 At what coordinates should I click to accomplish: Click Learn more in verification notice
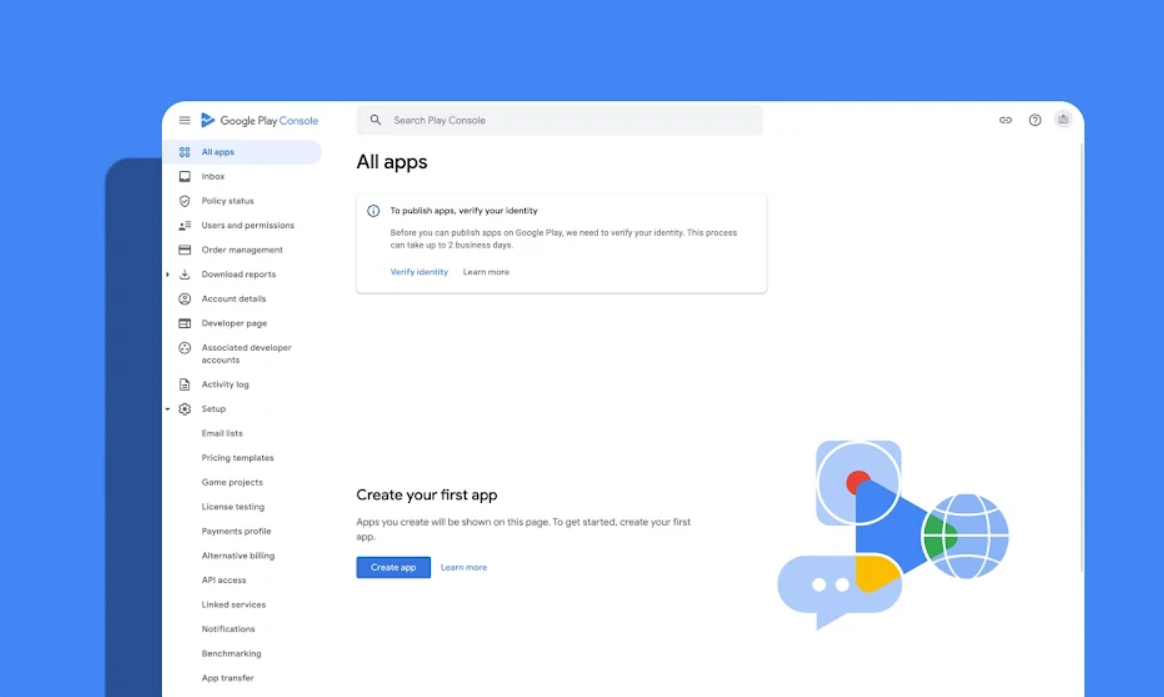point(486,272)
